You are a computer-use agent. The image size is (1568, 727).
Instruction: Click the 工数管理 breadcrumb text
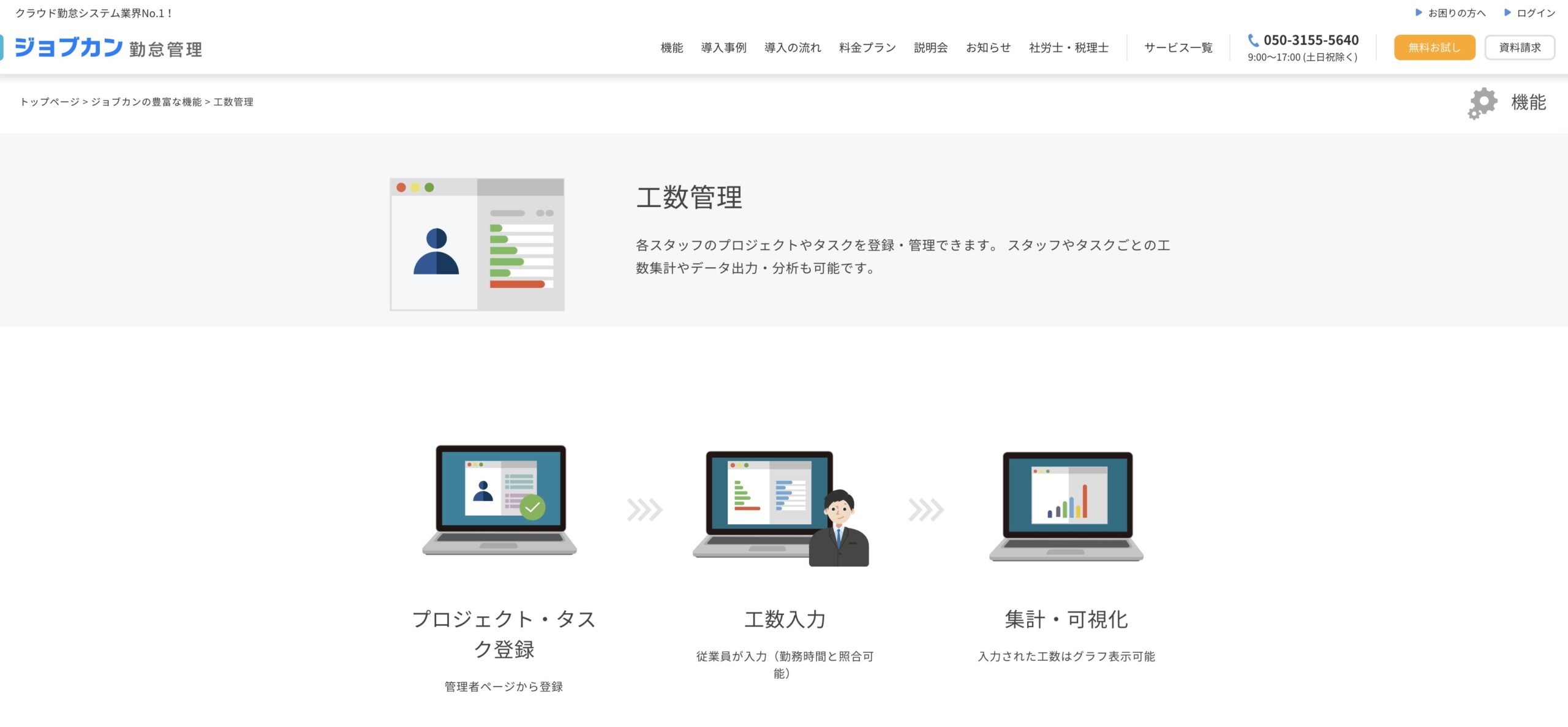tap(233, 102)
